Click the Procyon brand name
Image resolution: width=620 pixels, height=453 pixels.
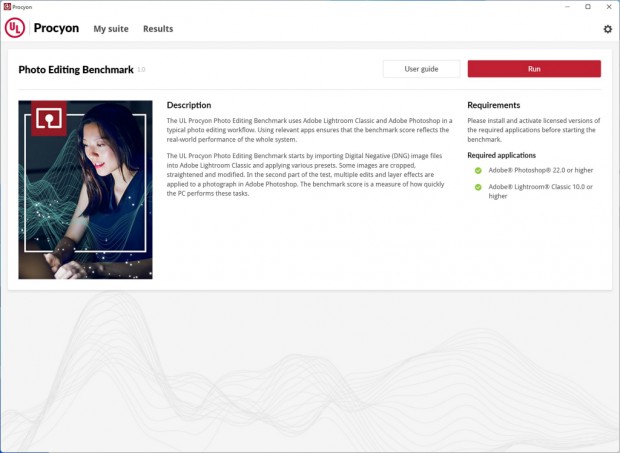point(56,28)
